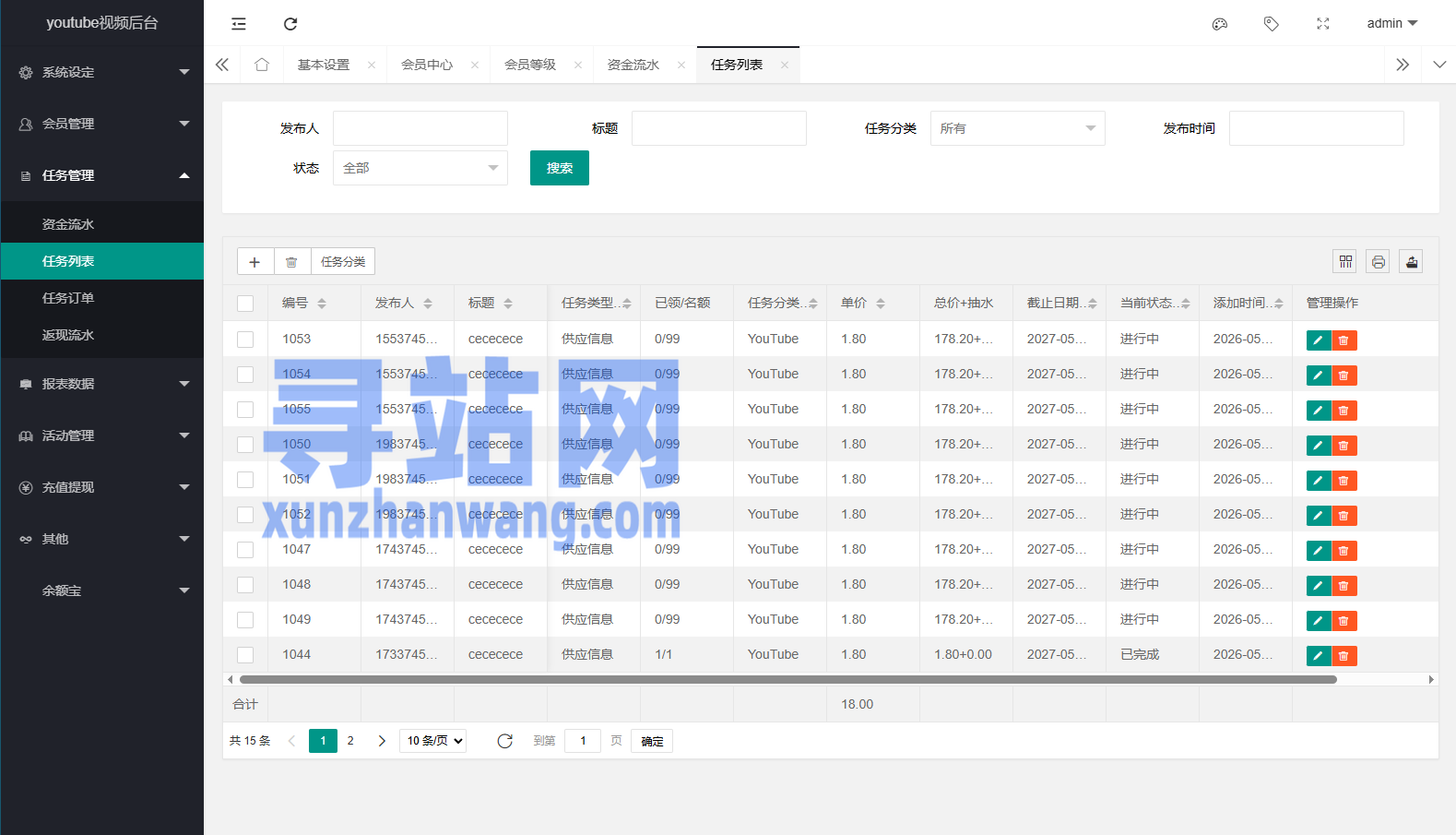Click the 任务分类 toolbar button

click(x=343, y=262)
